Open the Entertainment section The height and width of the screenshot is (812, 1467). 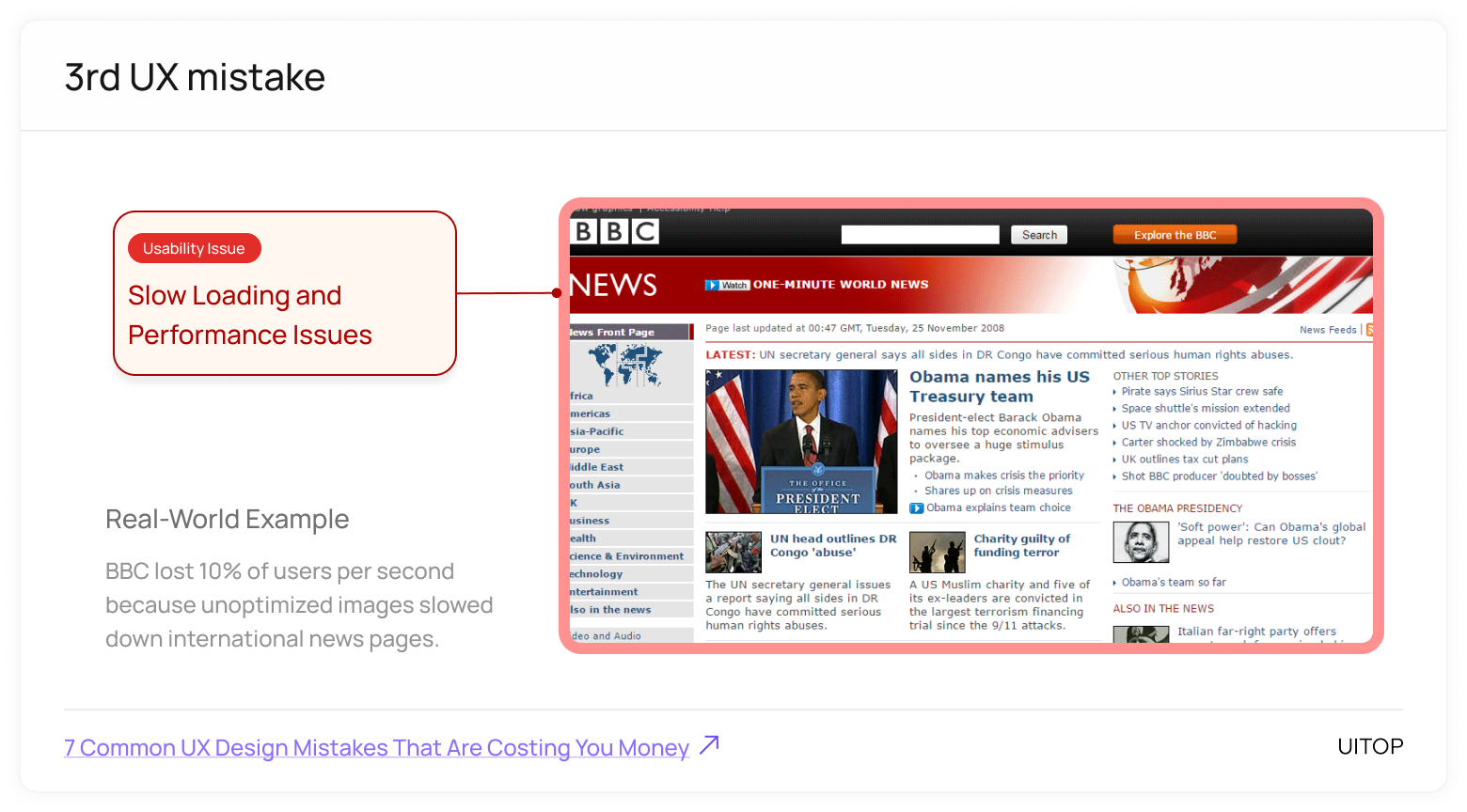pyautogui.click(x=631, y=593)
